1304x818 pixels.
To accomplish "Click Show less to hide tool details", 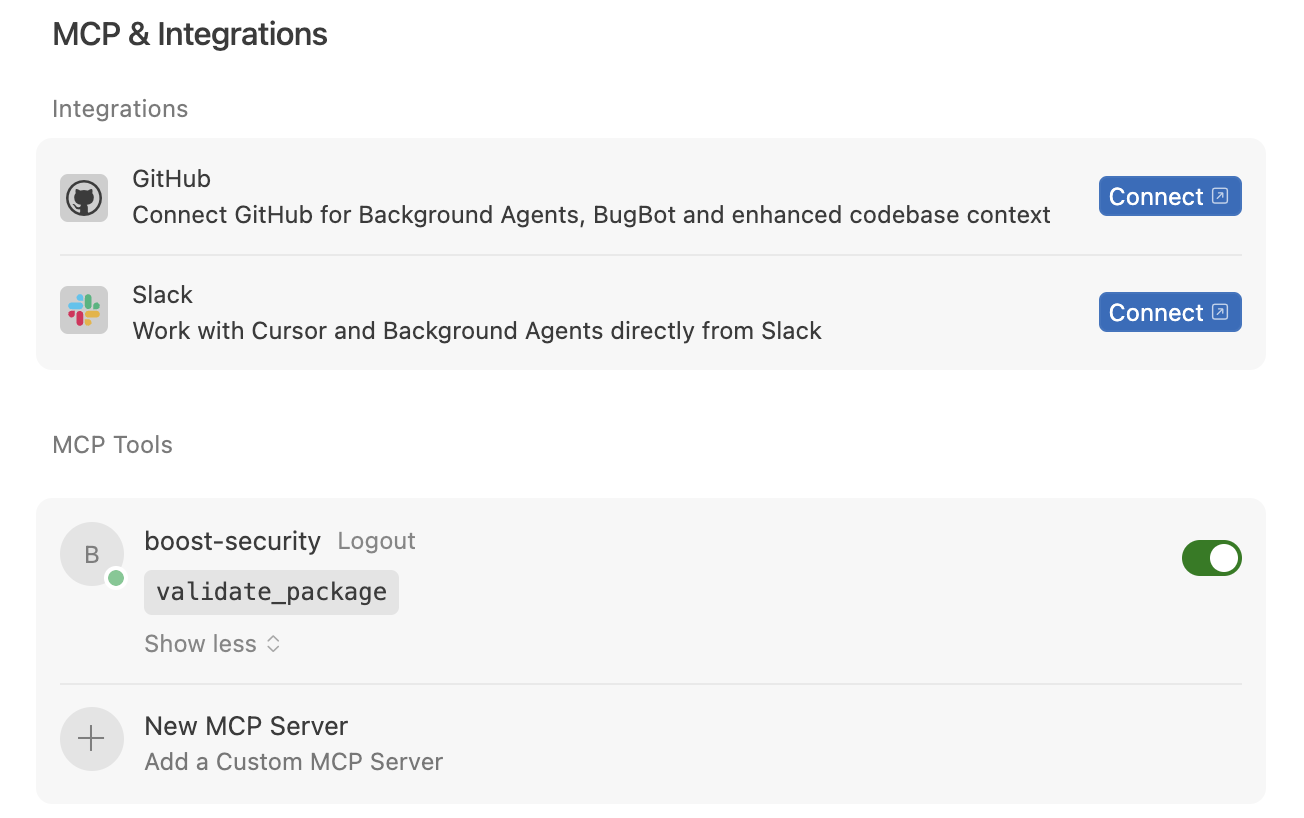I will [200, 644].
